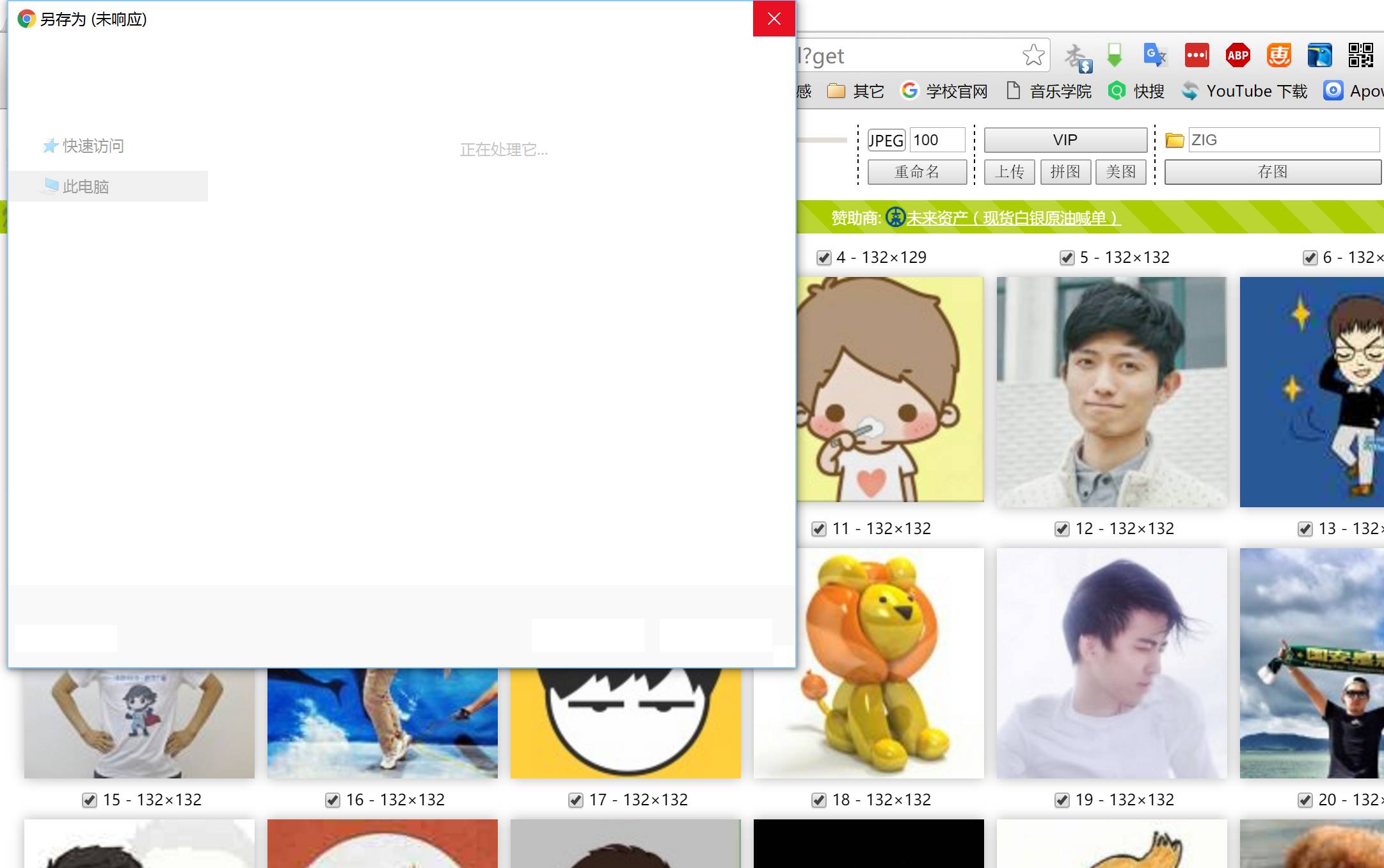Screen dimensions: 1384x868
Task: Click the man holding scarf thumbnail under 13
Action: click(1312, 663)
